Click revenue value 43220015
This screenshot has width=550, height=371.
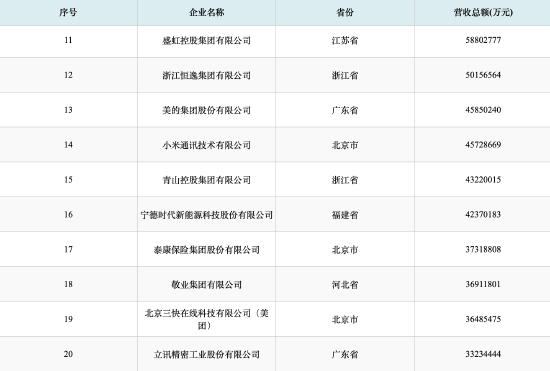483,180
